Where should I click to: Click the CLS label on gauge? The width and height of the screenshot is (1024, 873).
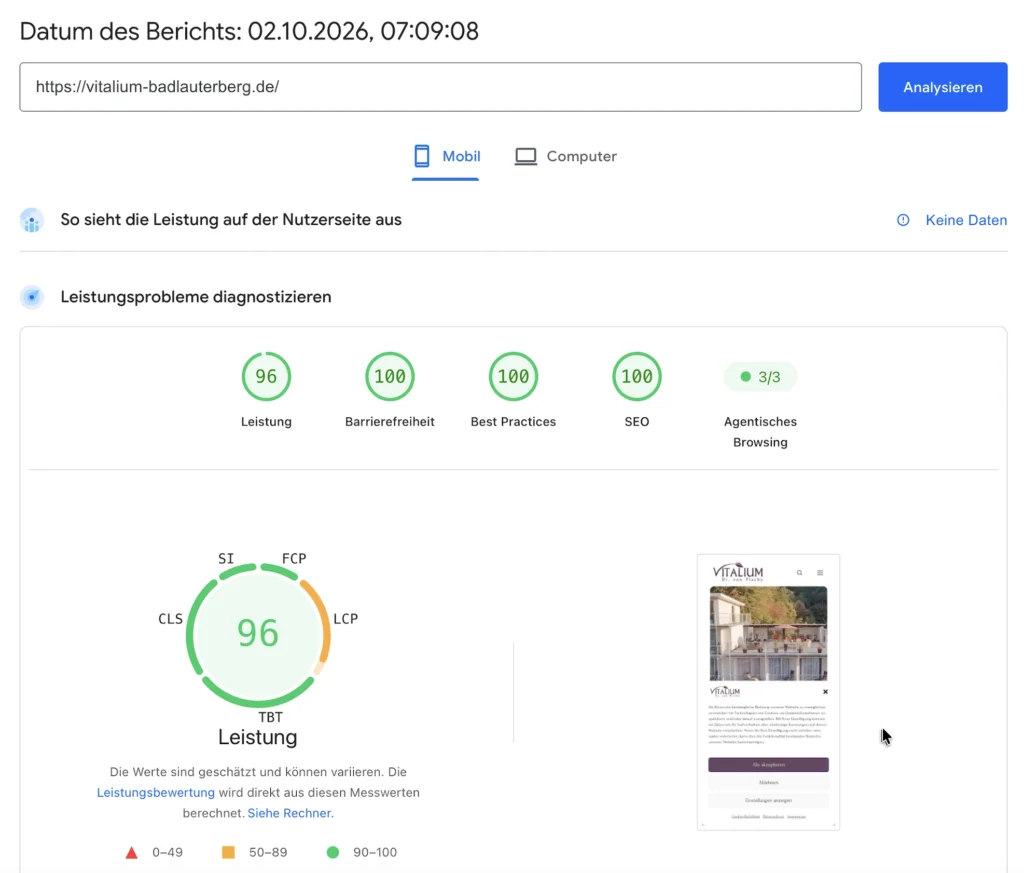(x=170, y=618)
